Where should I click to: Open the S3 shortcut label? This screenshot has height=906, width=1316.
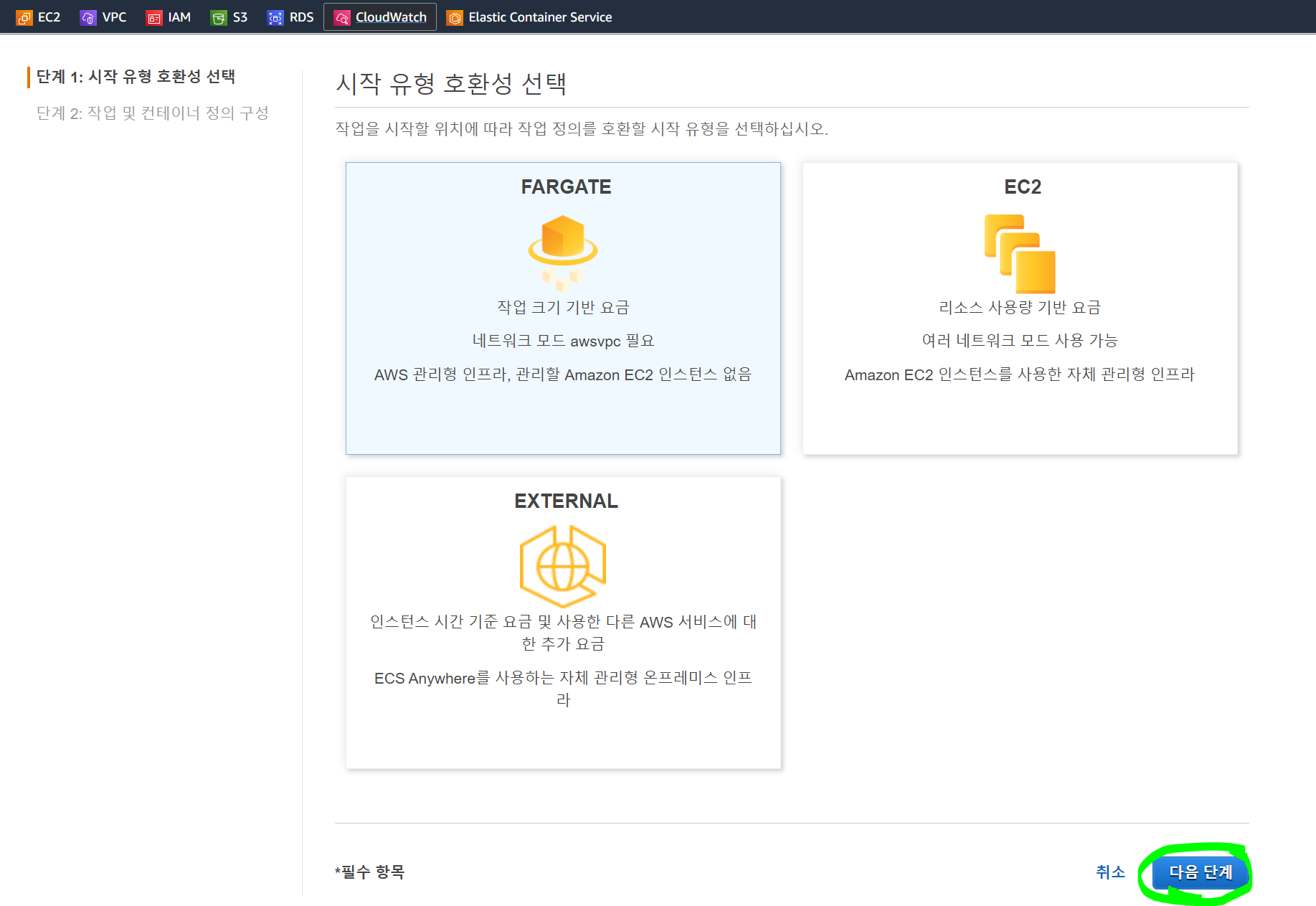point(240,17)
